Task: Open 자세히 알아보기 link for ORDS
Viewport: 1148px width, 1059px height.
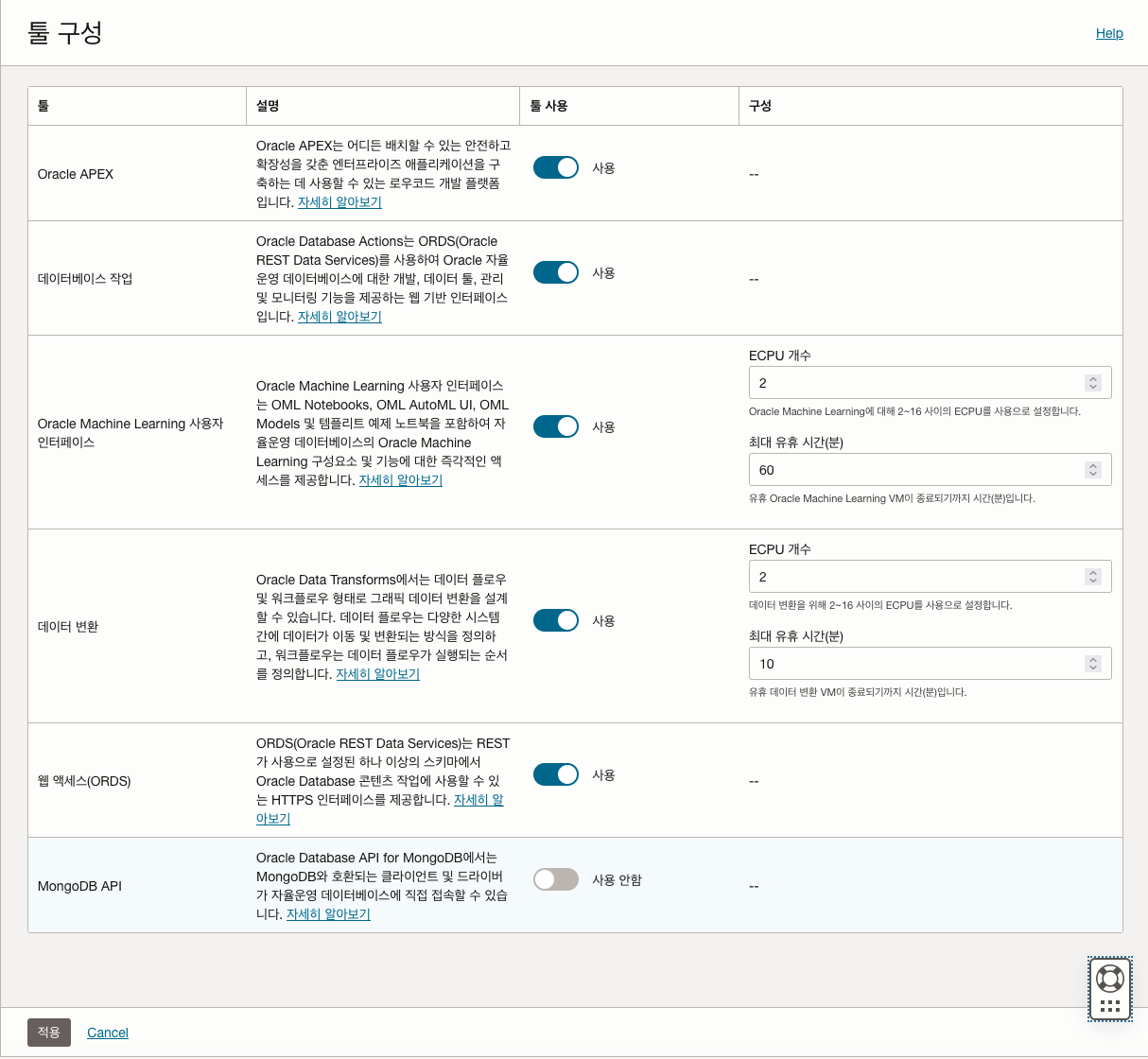Action: coord(478,800)
